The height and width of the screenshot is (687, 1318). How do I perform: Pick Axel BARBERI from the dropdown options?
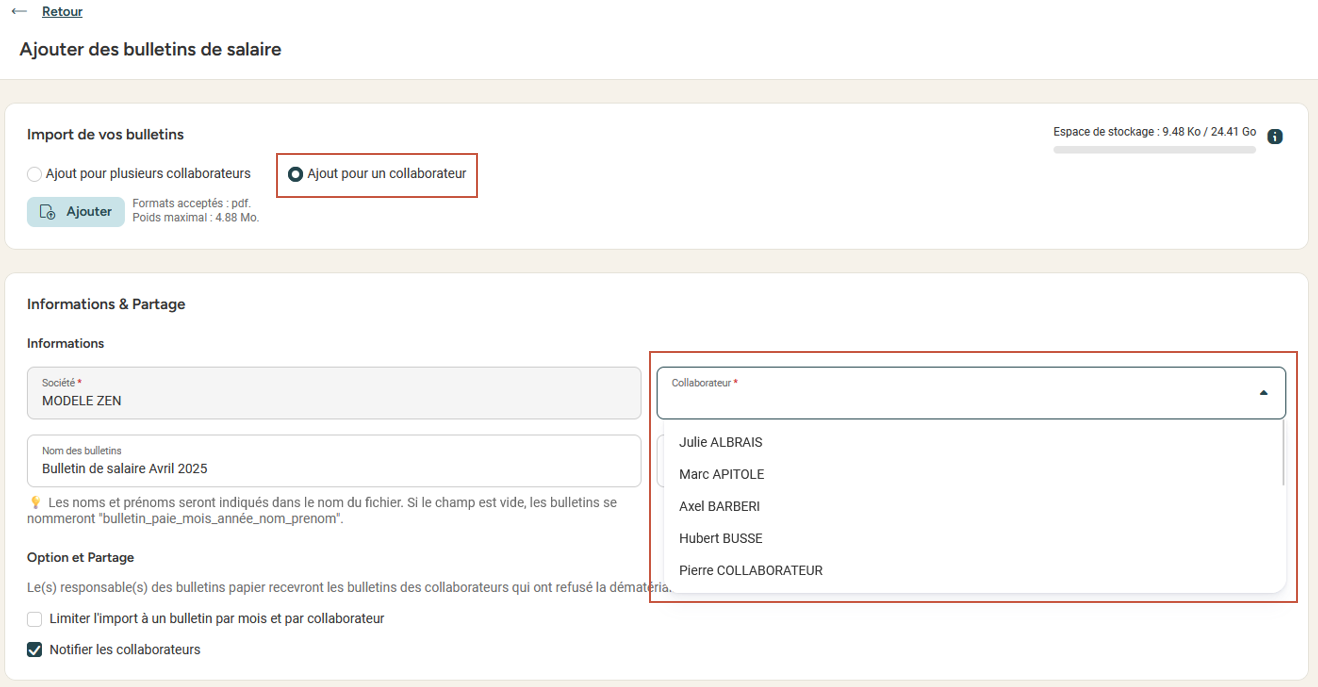[x=719, y=506]
